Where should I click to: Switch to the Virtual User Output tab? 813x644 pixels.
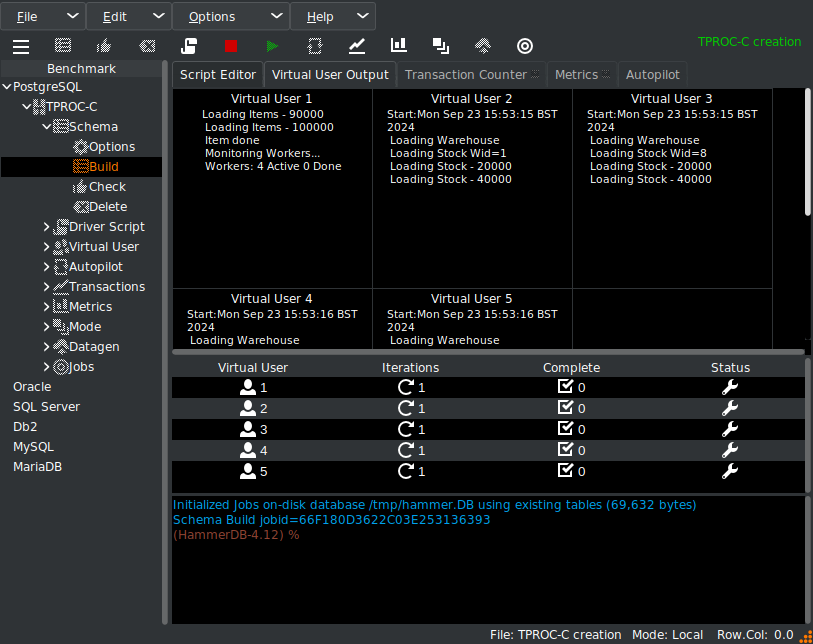pyautogui.click(x=330, y=75)
